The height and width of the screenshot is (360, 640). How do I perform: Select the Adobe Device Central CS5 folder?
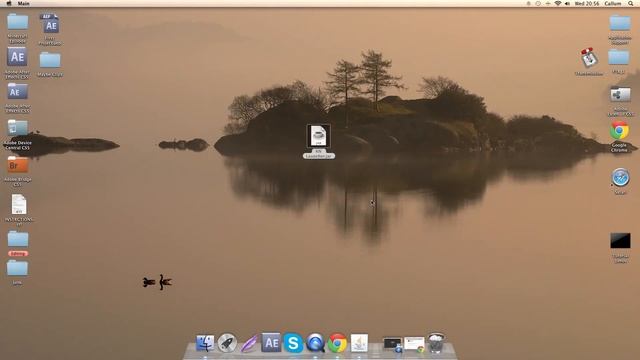click(x=18, y=128)
